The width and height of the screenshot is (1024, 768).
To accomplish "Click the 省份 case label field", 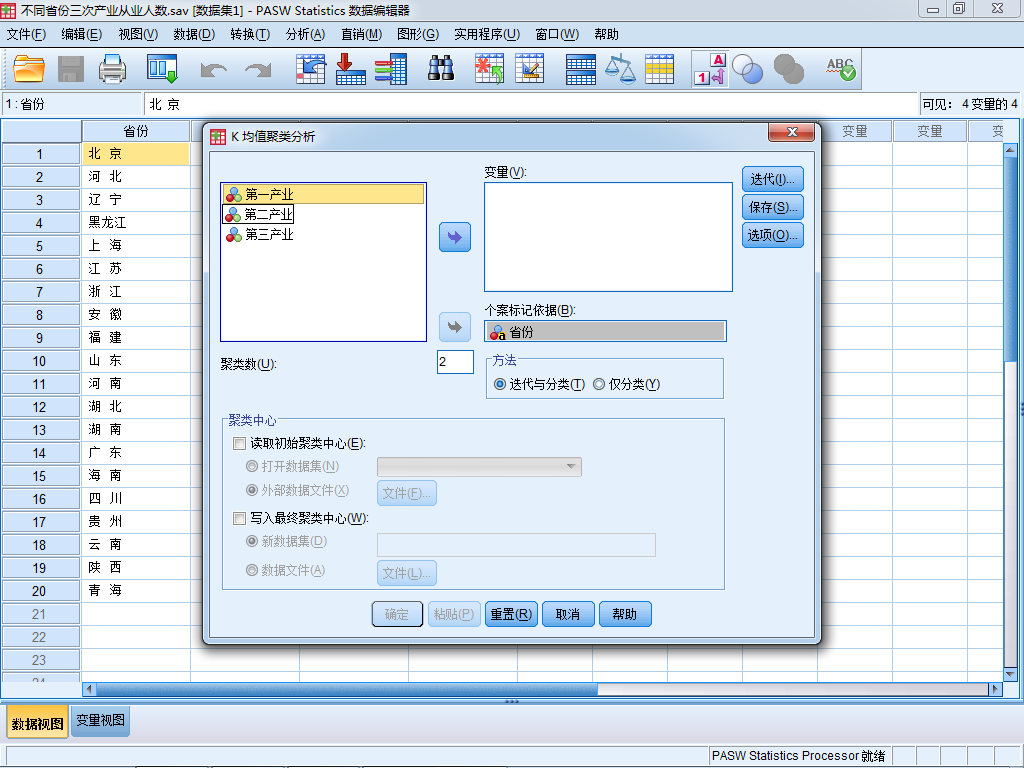I will pos(605,332).
